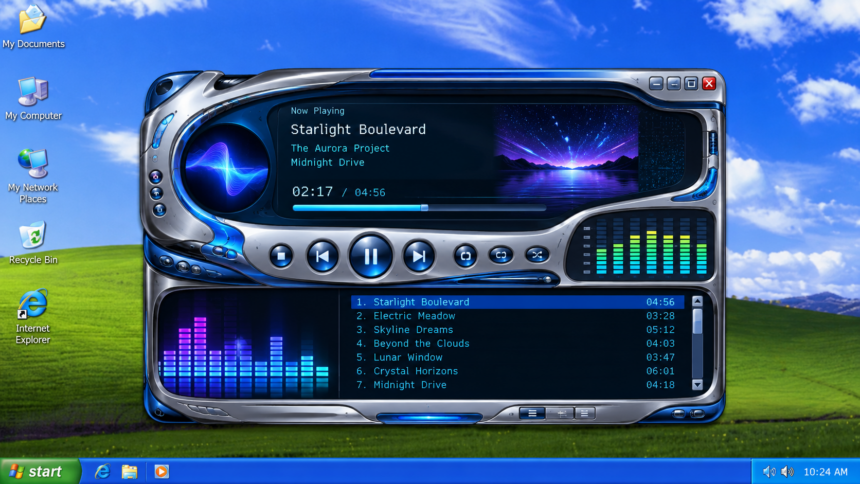Adjust the volume slider knob below controls
The height and width of the screenshot is (484, 860).
tap(547, 279)
